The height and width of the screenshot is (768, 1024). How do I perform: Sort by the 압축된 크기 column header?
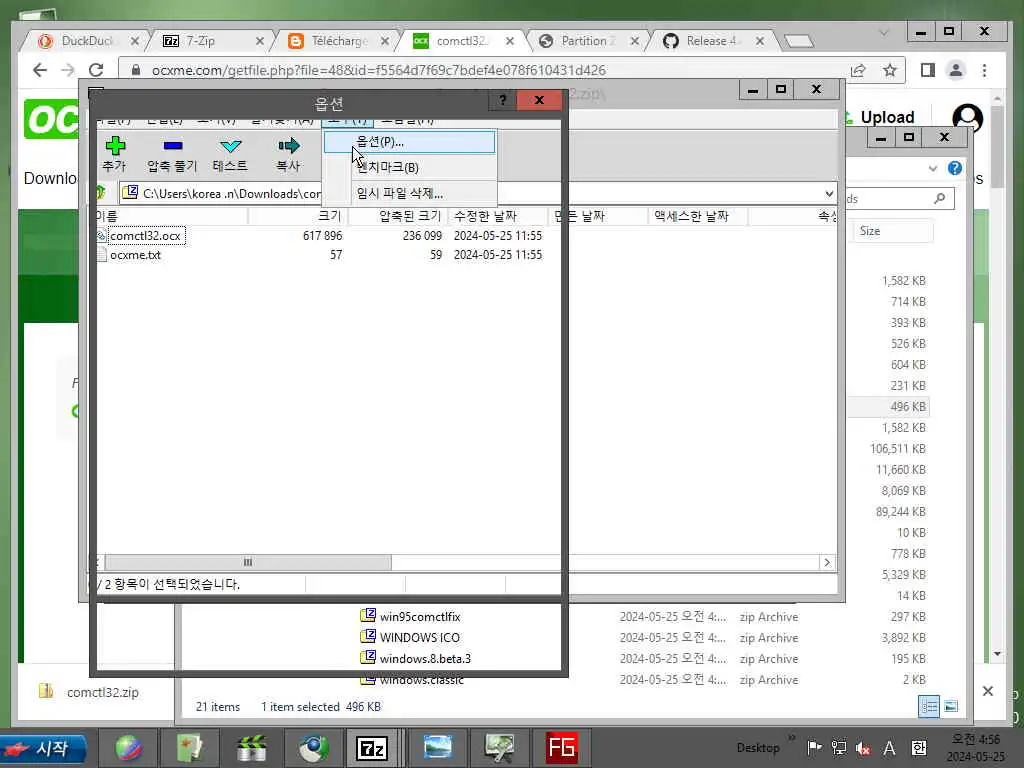click(398, 216)
